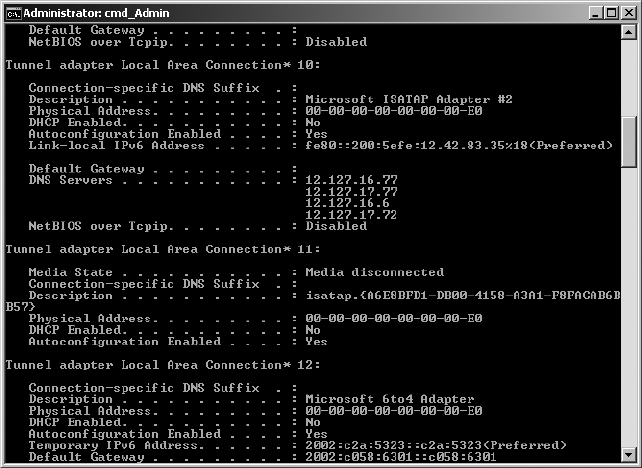Click DNS server address 12.127.17.72
Viewport: 642px width, 468px height.
[x=351, y=214]
